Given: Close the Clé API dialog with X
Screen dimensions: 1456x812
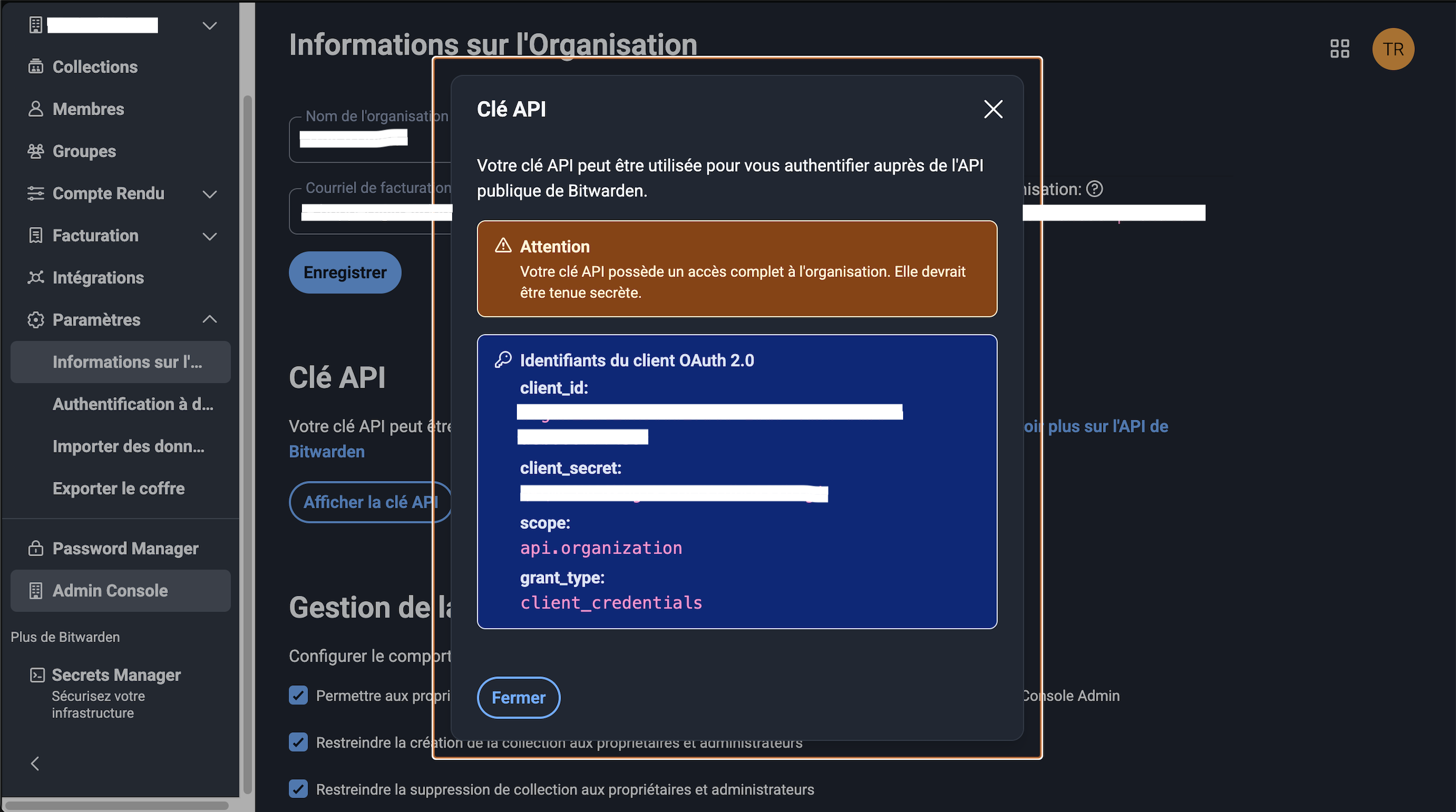Looking at the screenshot, I should pyautogui.click(x=993, y=109).
